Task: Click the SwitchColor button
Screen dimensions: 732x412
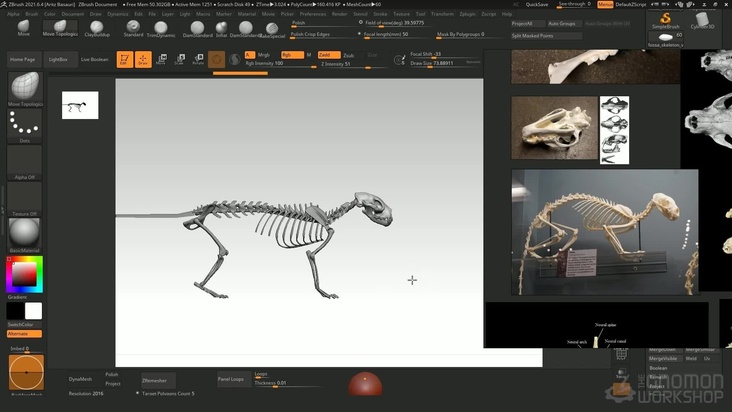Action: [x=24, y=324]
